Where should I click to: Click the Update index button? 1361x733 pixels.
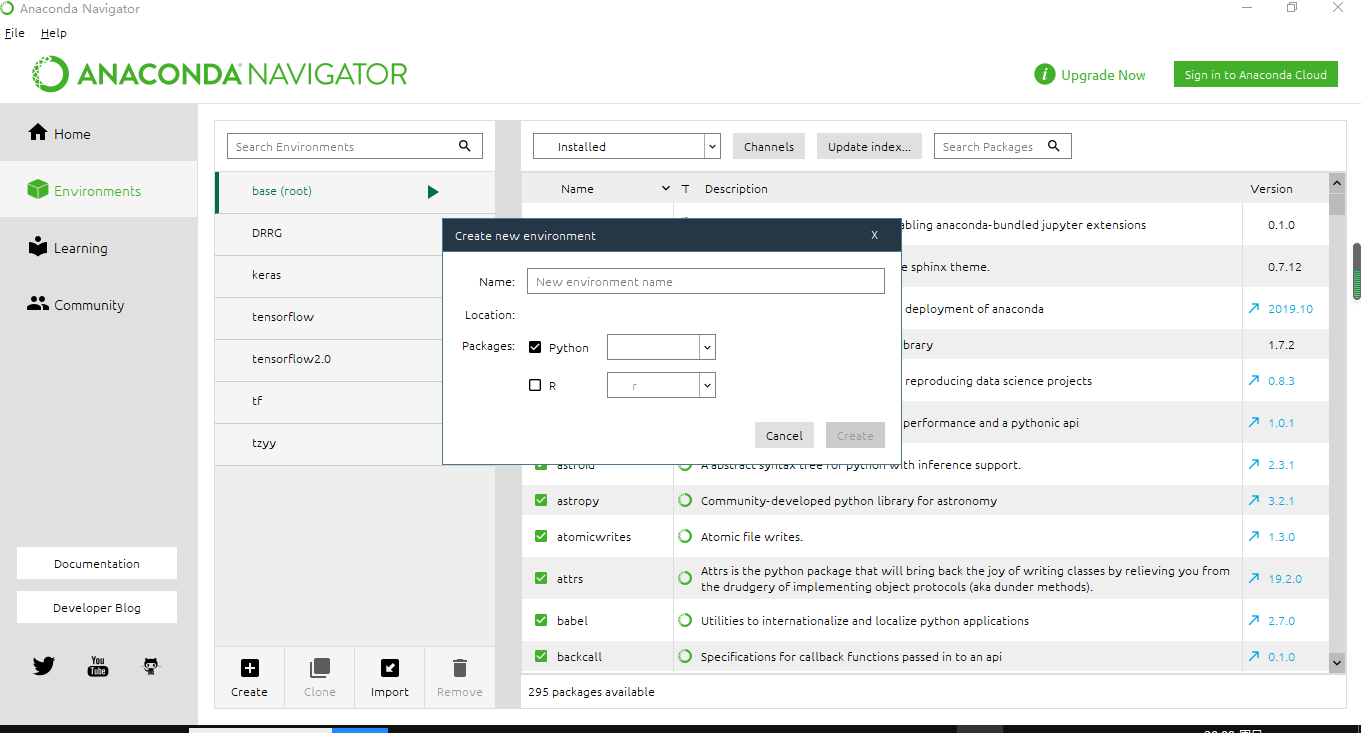click(x=869, y=146)
